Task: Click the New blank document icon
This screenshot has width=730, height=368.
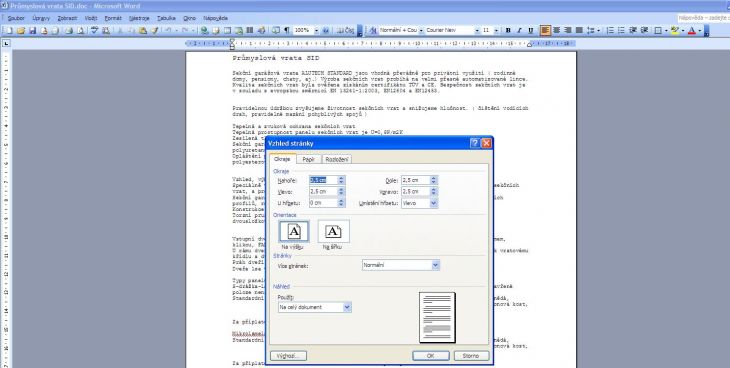Action: tap(8, 31)
